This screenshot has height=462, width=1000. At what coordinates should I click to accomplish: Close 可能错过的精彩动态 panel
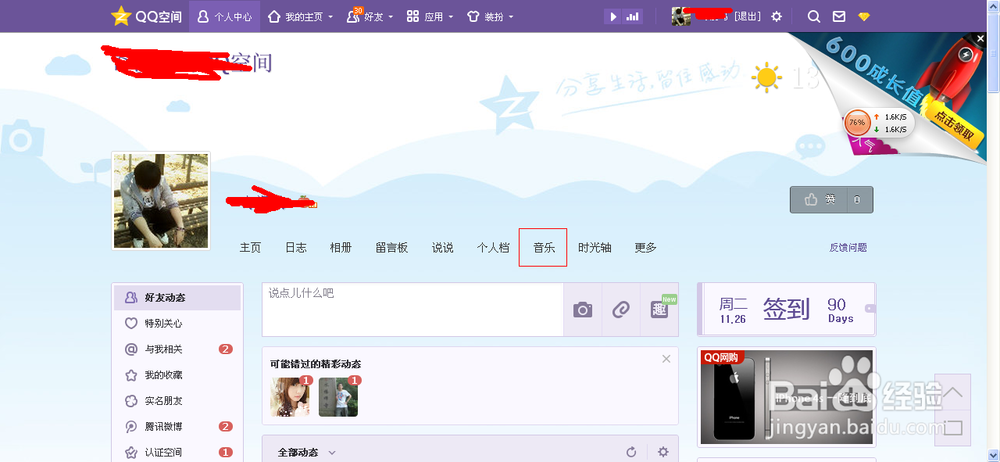pos(666,359)
